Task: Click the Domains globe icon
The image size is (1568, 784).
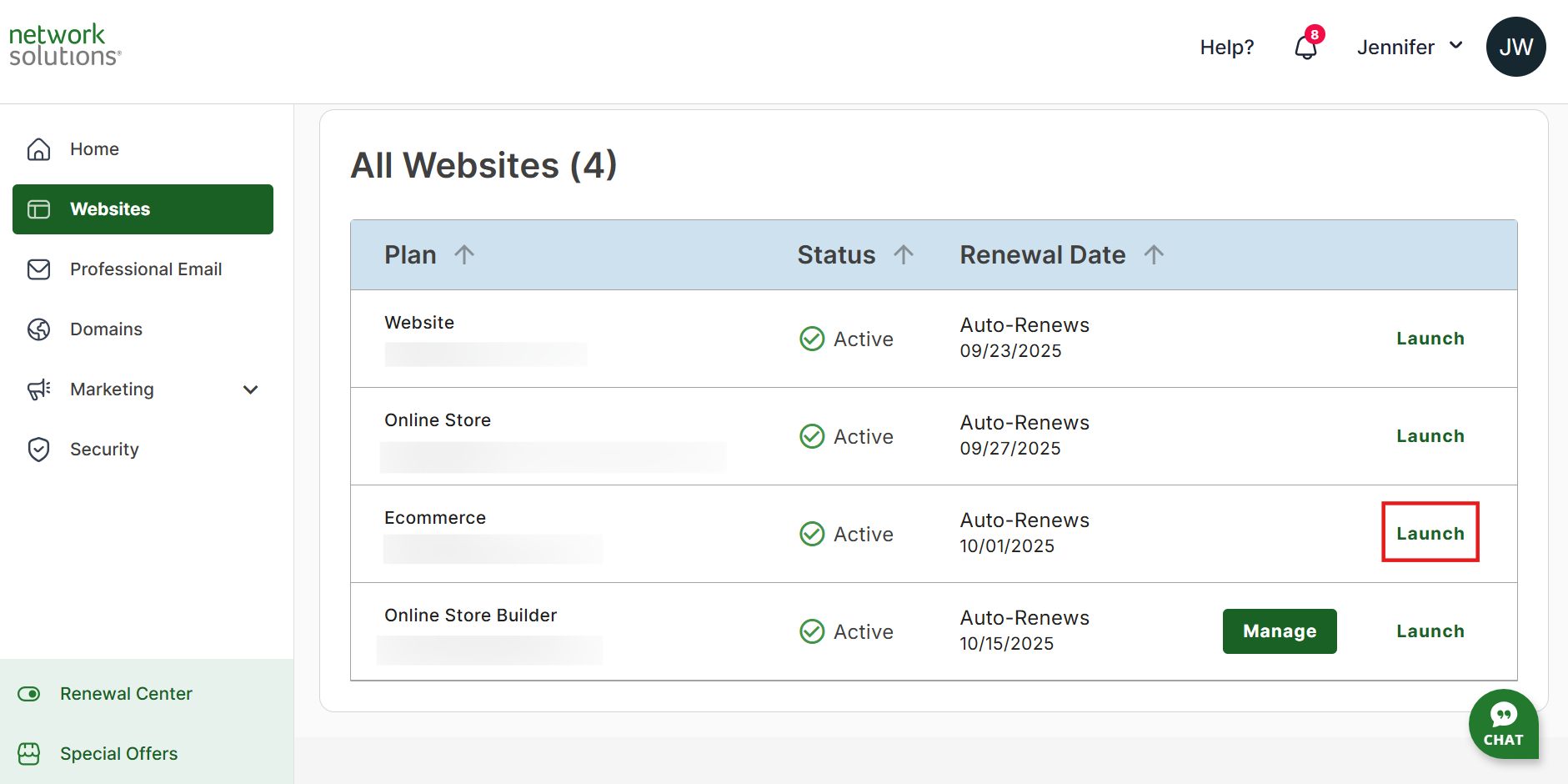Action: [x=38, y=329]
